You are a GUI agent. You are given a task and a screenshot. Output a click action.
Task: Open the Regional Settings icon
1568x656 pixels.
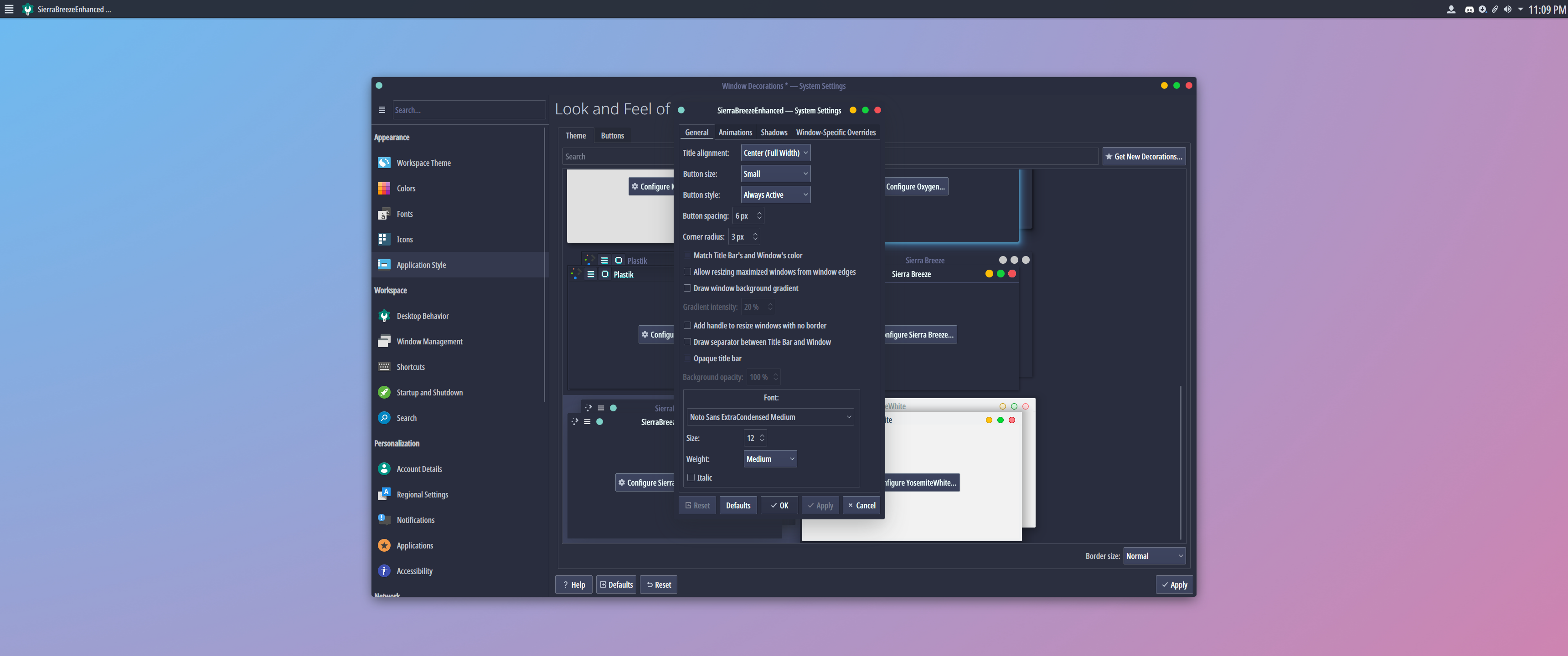coord(384,495)
